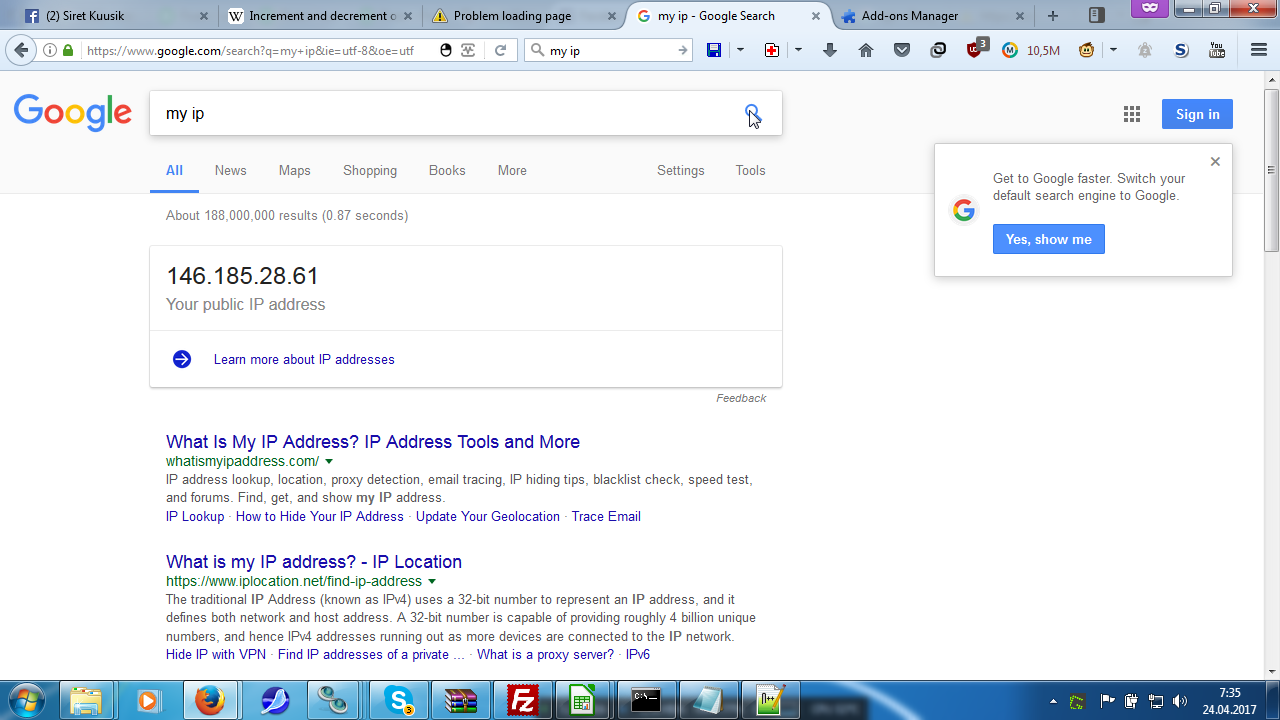Open a new tab with the plus button
Viewport: 1280px width, 720px height.
point(1053,16)
